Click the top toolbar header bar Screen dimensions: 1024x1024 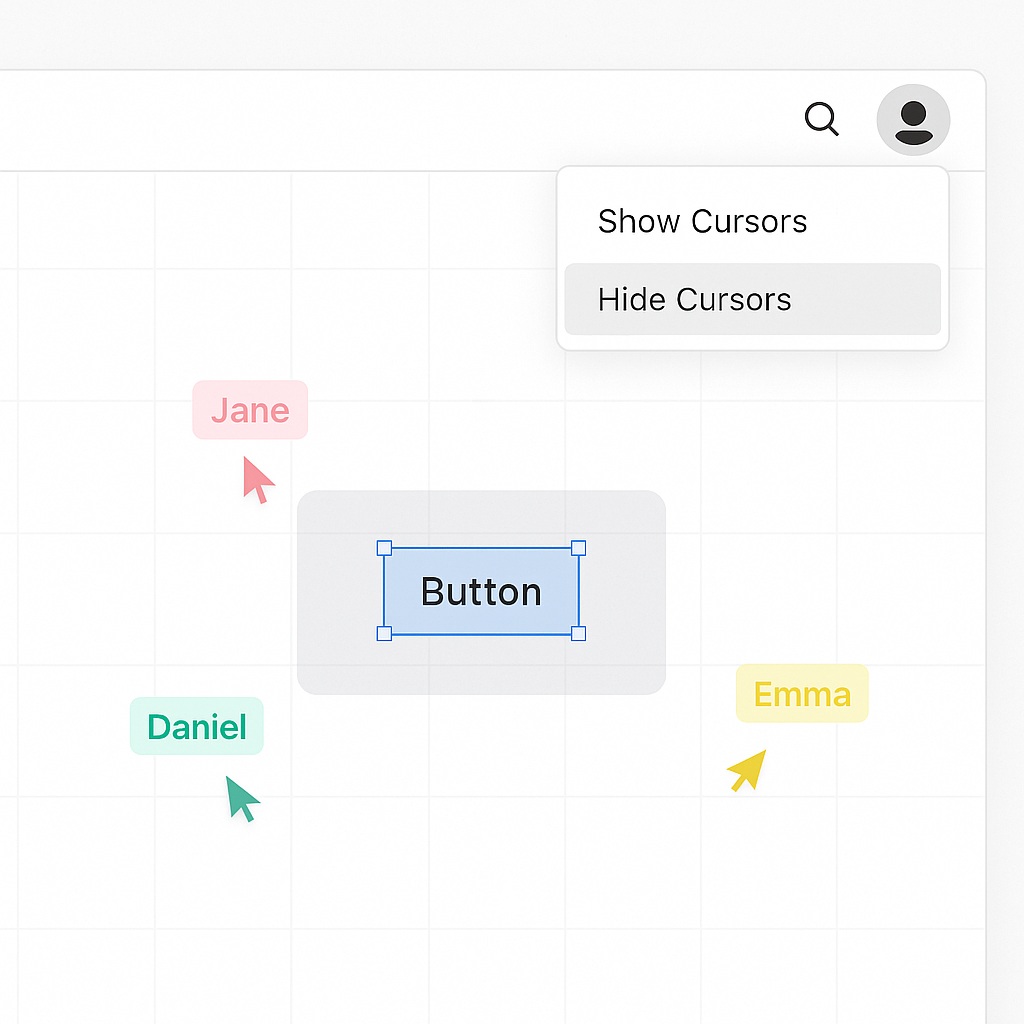(x=400, y=120)
